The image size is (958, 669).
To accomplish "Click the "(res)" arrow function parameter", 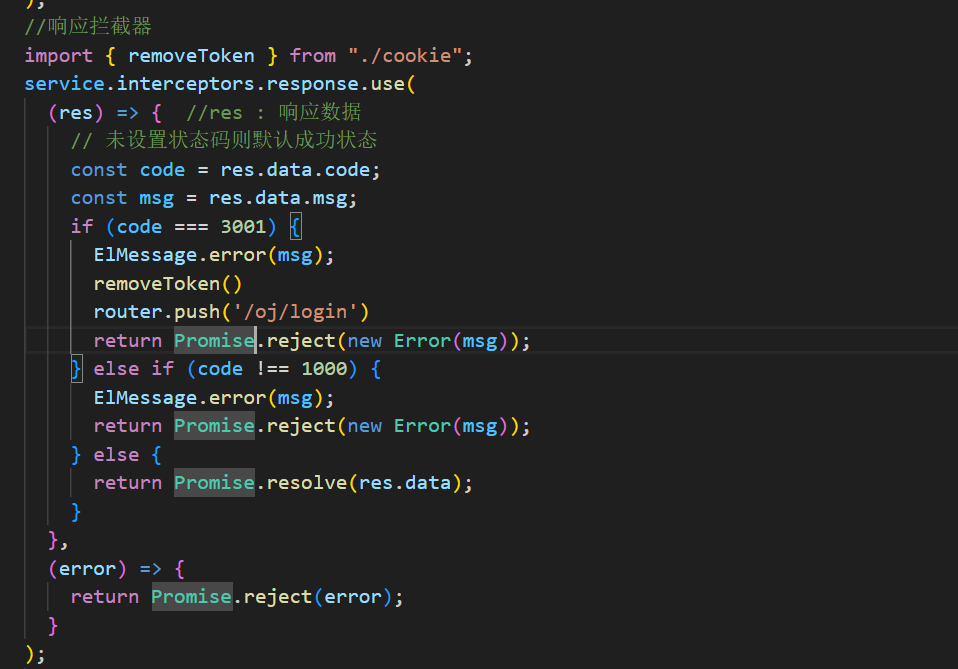I will coord(76,113).
